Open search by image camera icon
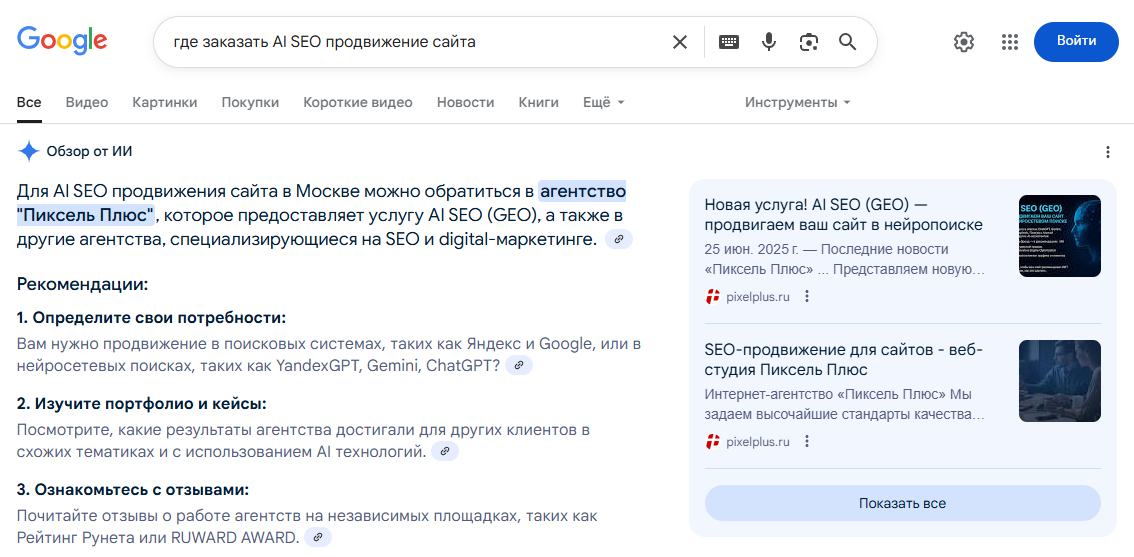Image resolution: width=1134 pixels, height=557 pixels. pyautogui.click(x=809, y=42)
